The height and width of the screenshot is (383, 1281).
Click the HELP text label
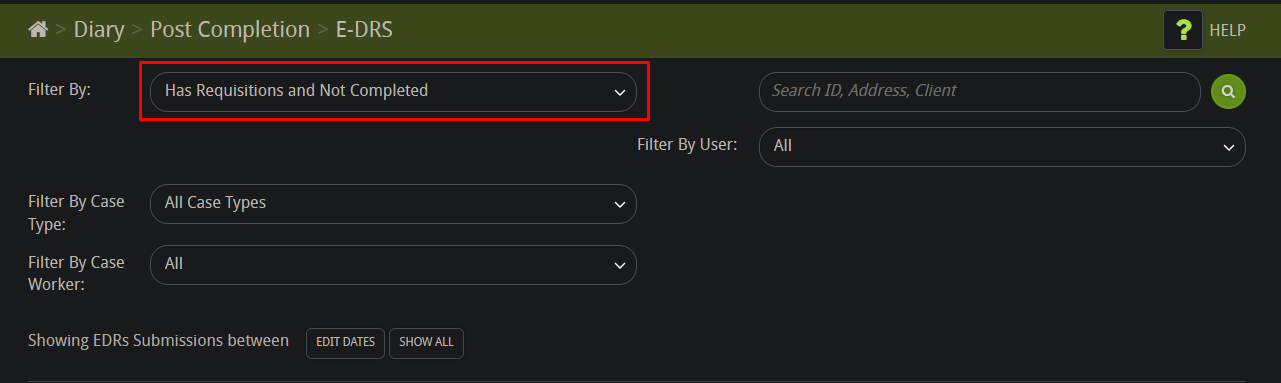click(1228, 30)
